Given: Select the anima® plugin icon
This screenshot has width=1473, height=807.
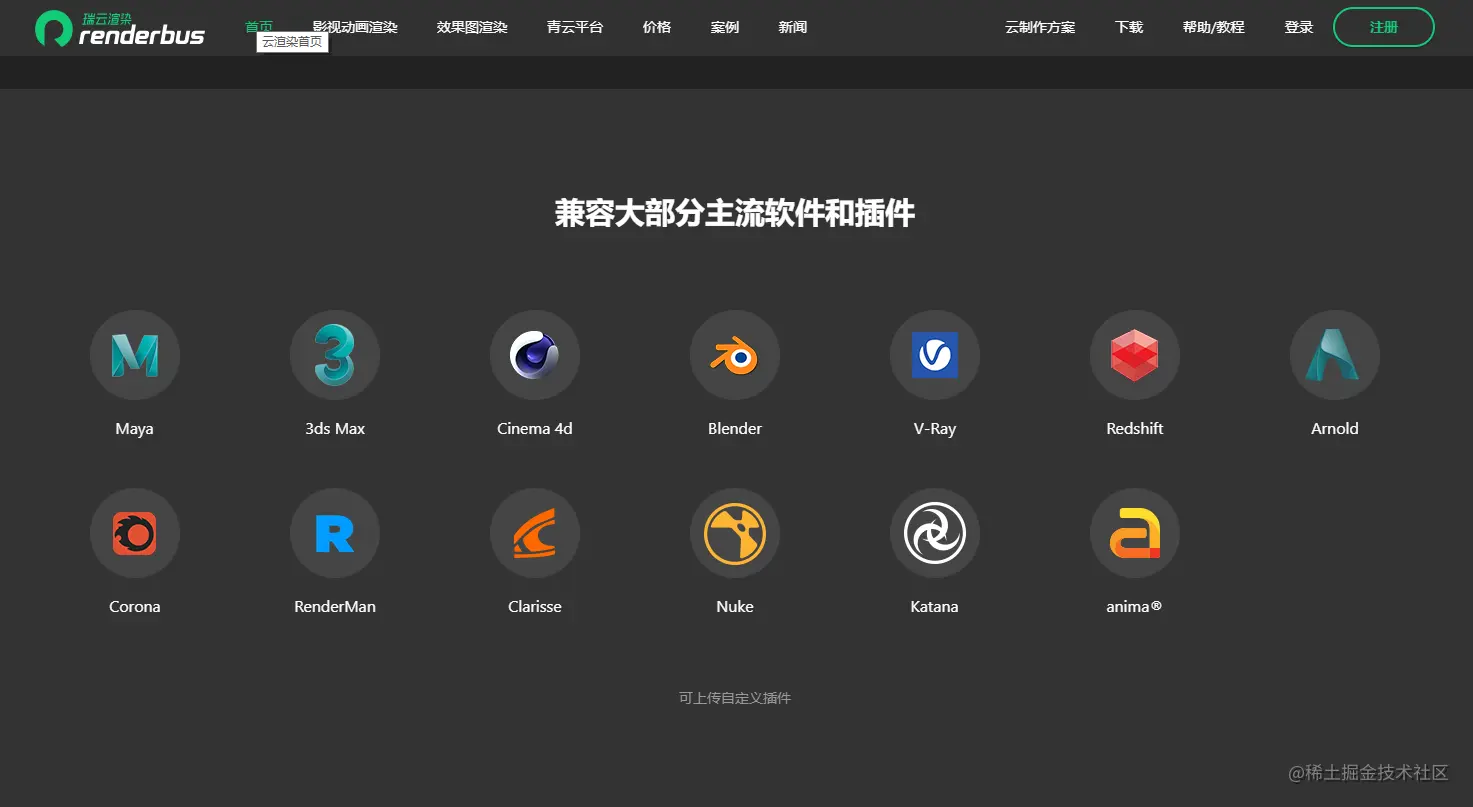Looking at the screenshot, I should click(x=1134, y=532).
